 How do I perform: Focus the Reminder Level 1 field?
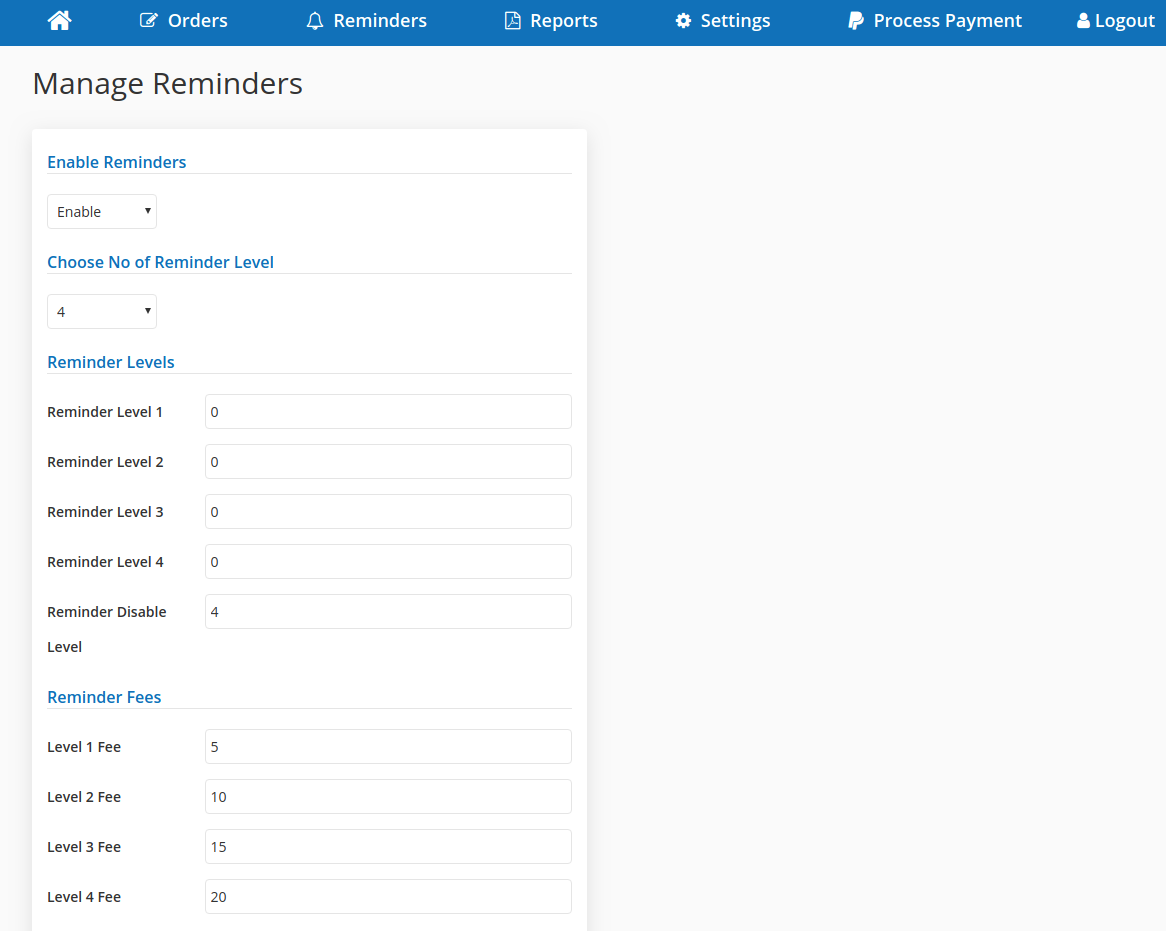coord(388,412)
